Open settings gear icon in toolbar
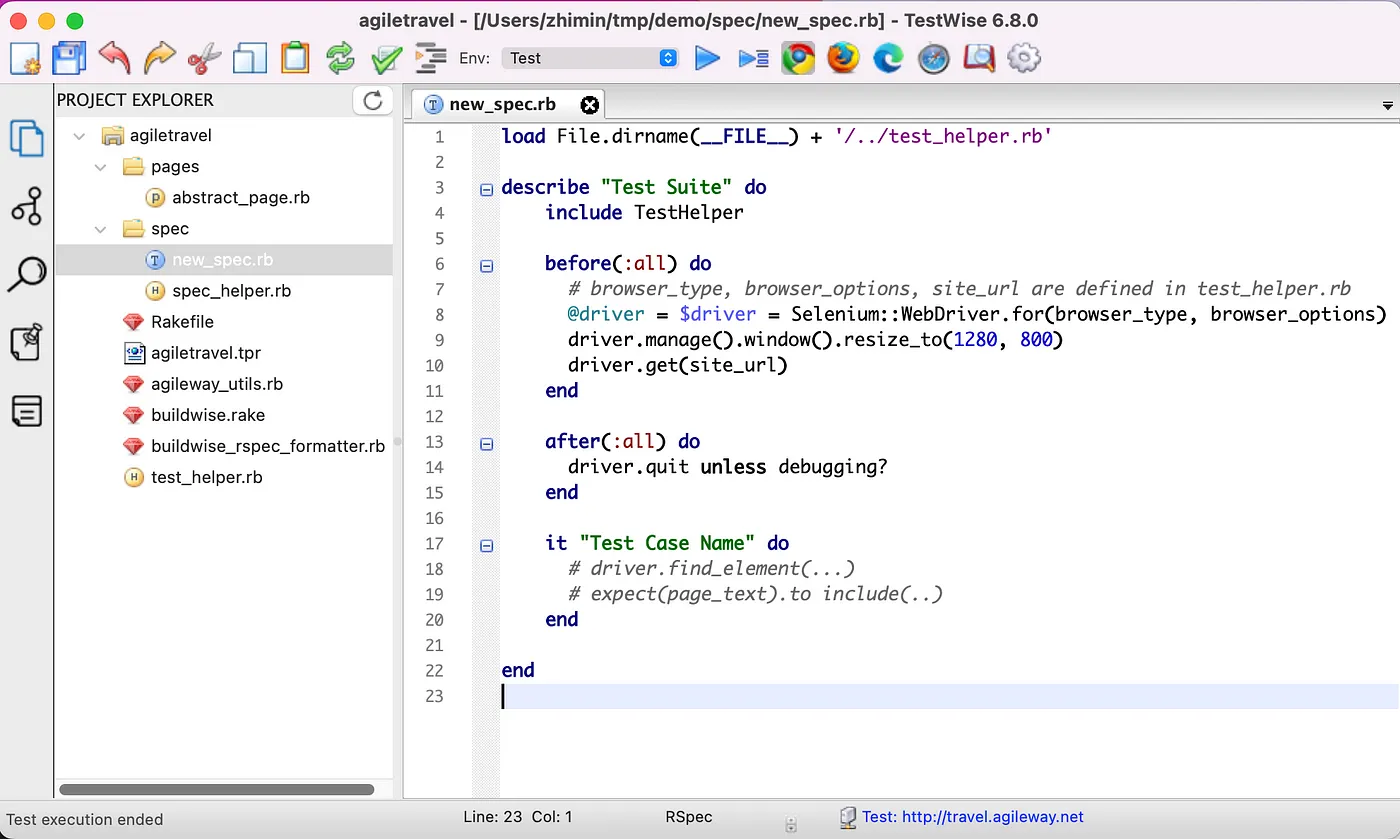 (1024, 58)
